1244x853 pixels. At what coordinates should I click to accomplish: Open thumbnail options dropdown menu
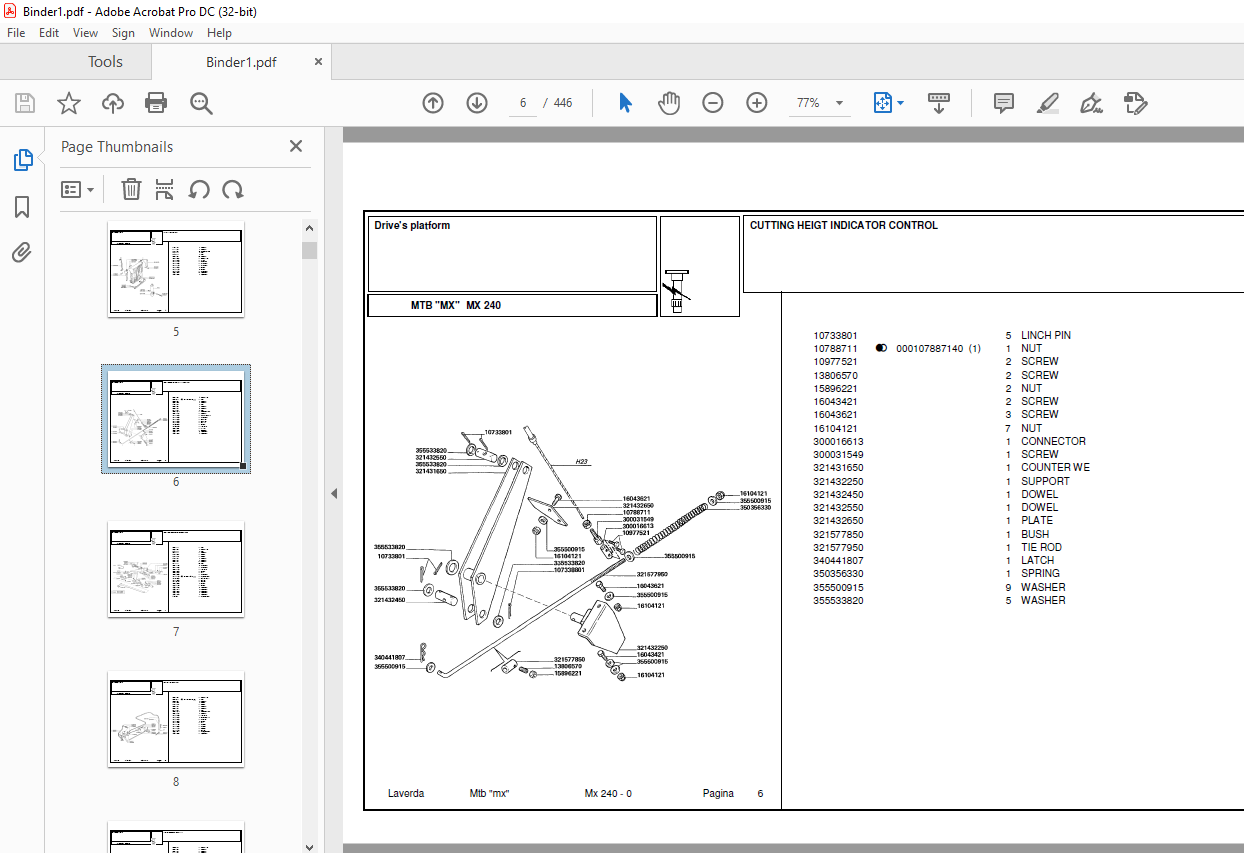(78, 189)
